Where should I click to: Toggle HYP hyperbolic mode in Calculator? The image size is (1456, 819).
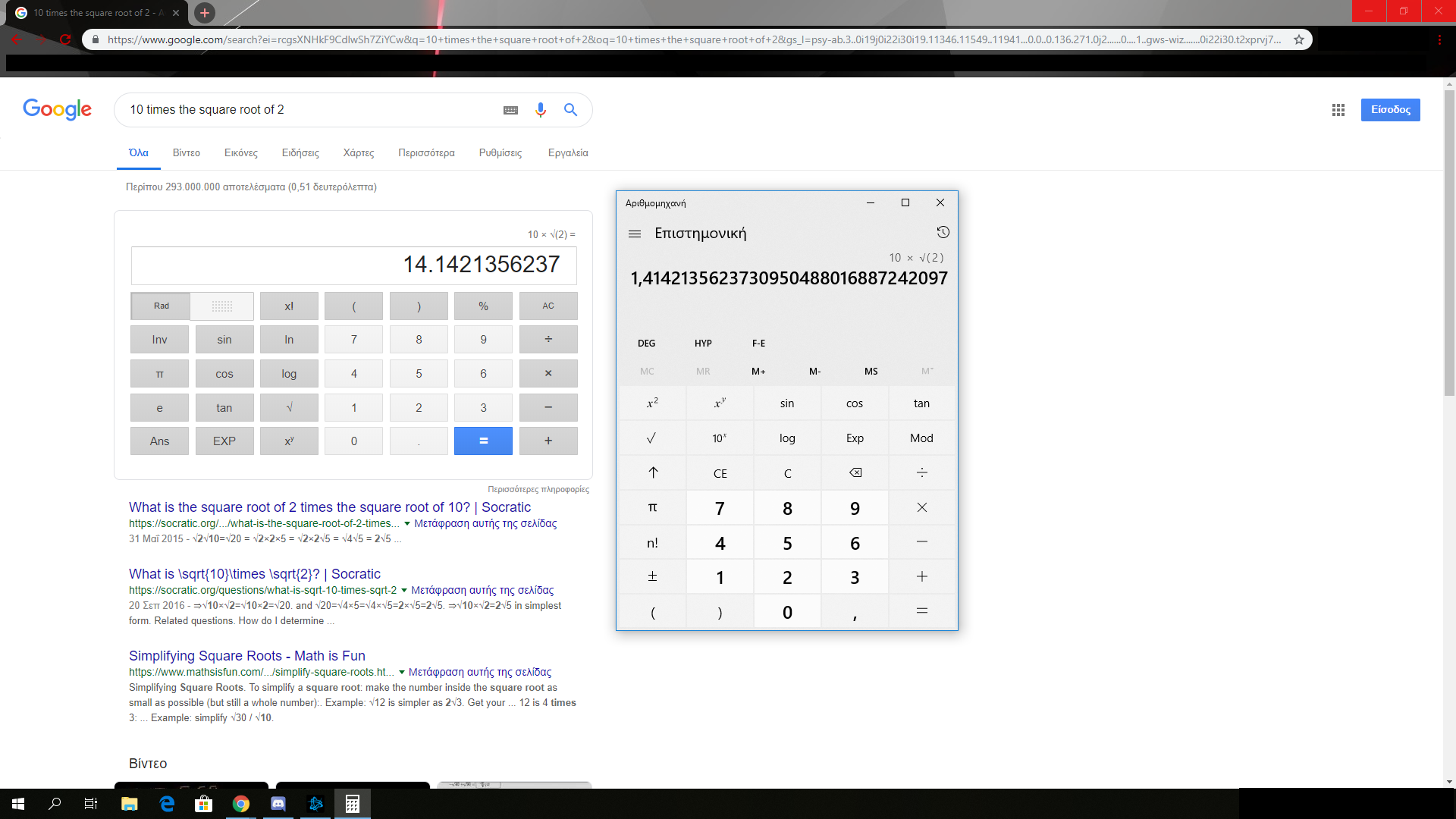(x=703, y=343)
